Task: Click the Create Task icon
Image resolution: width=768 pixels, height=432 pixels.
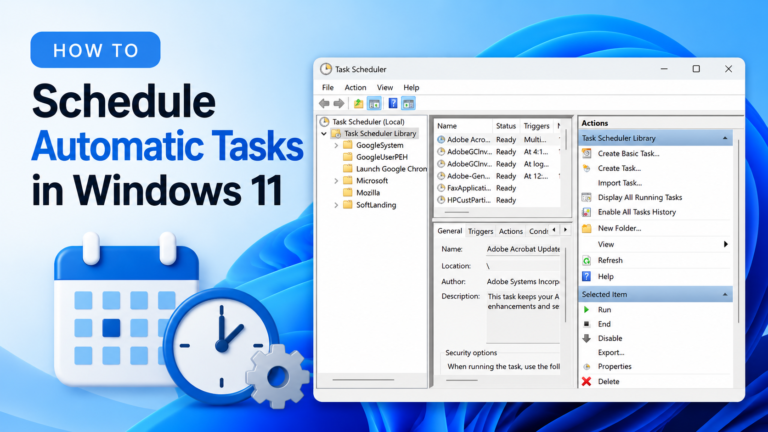Action: 587,168
